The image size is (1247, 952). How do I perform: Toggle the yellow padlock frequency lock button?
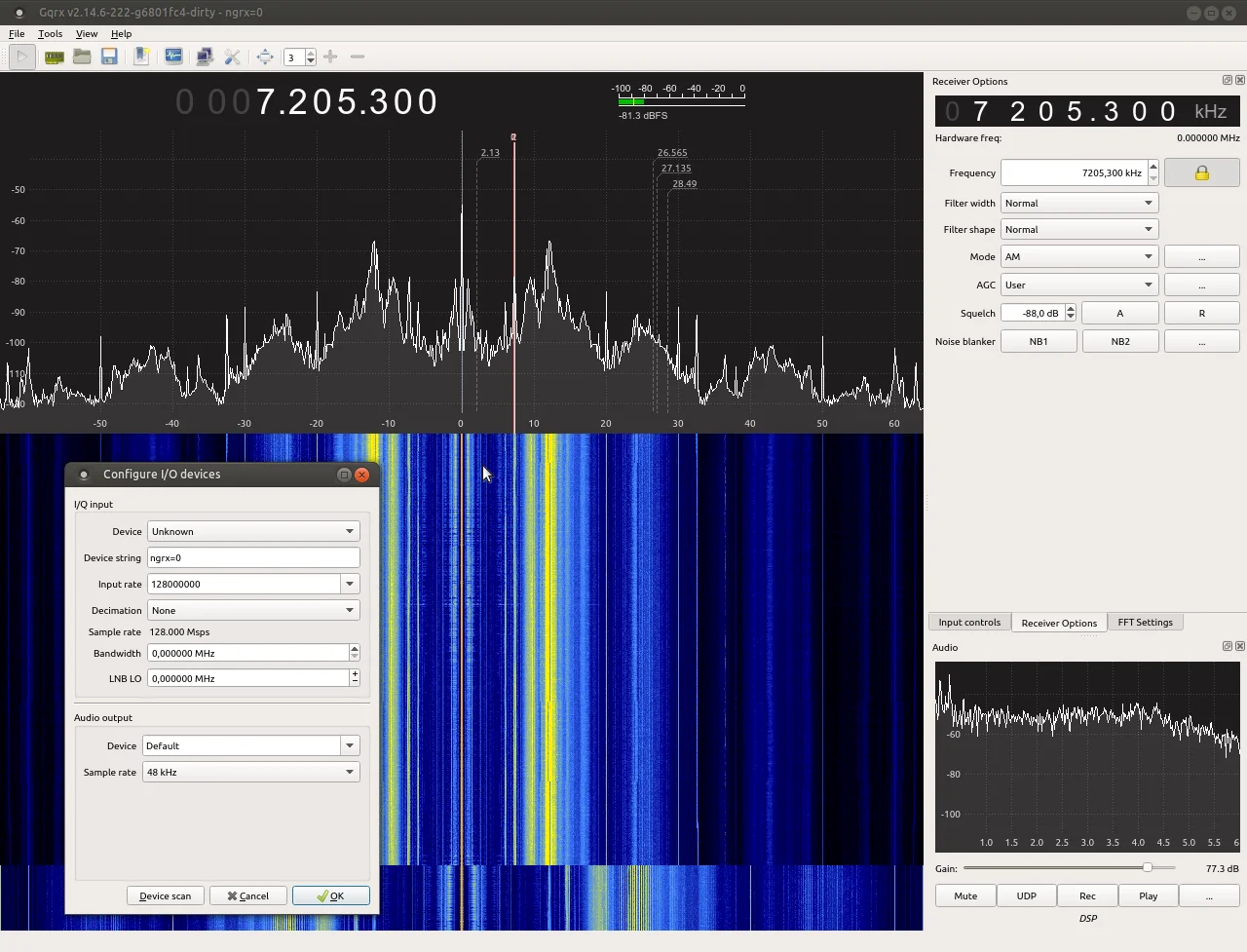pyautogui.click(x=1202, y=172)
